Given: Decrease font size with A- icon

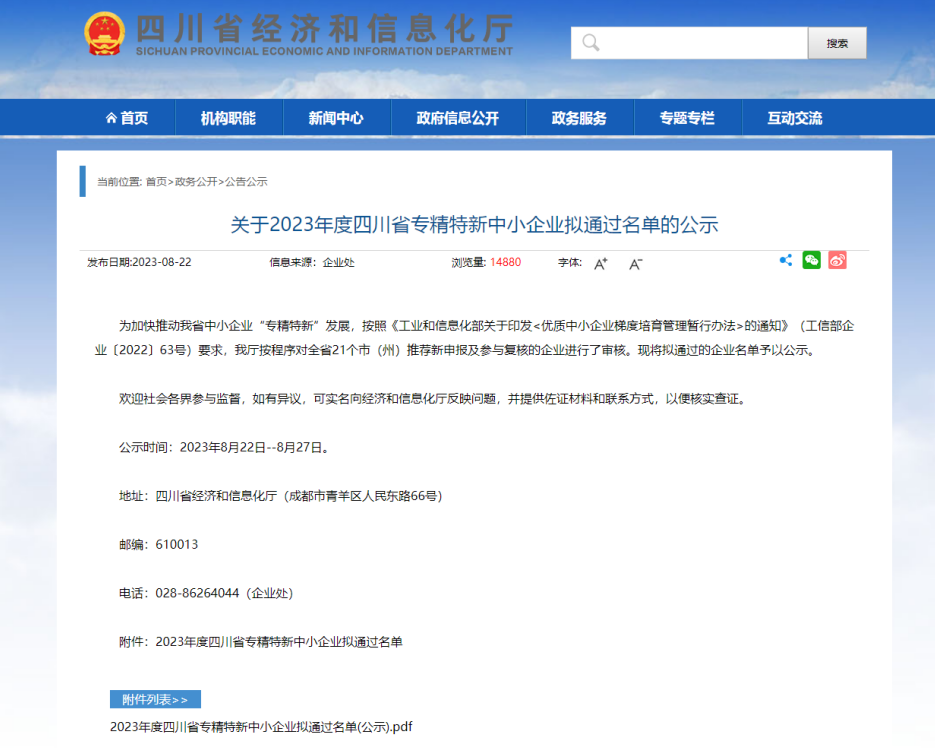Looking at the screenshot, I should click(x=635, y=264).
